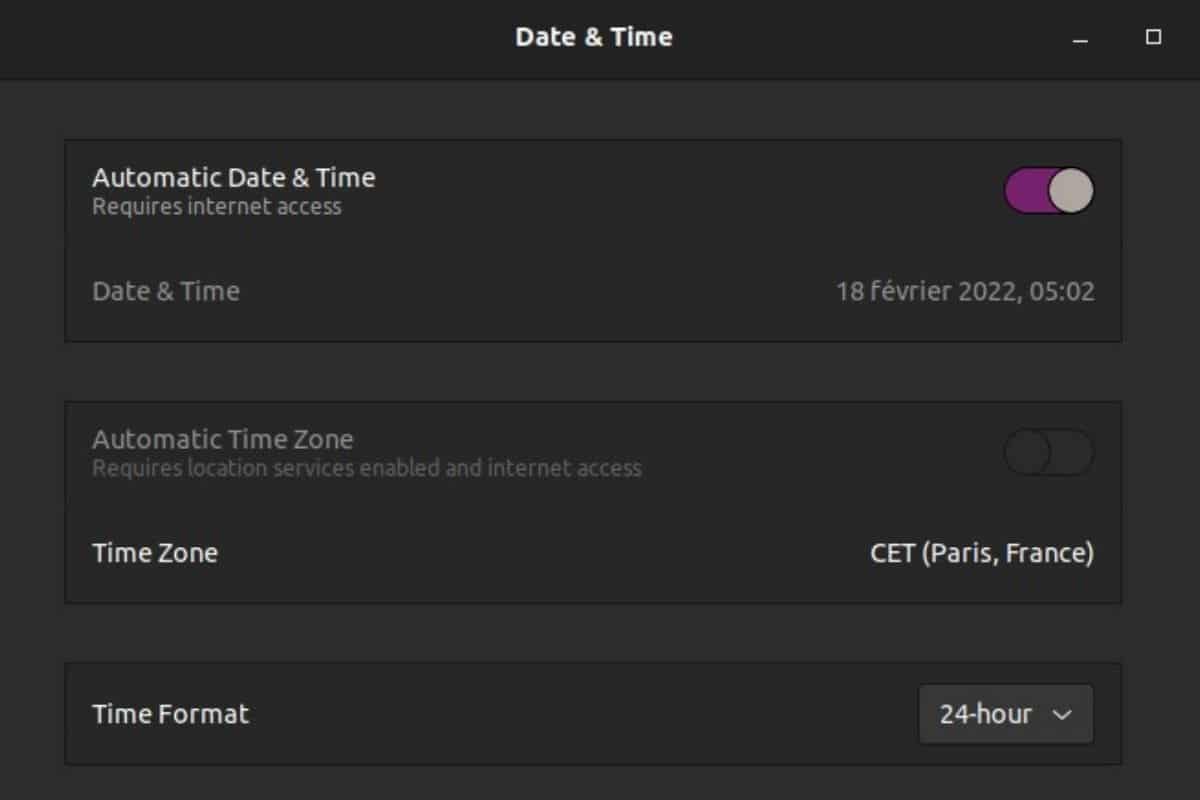This screenshot has width=1200, height=800.
Task: Maximize the Date & Time window
Action: (1153, 37)
